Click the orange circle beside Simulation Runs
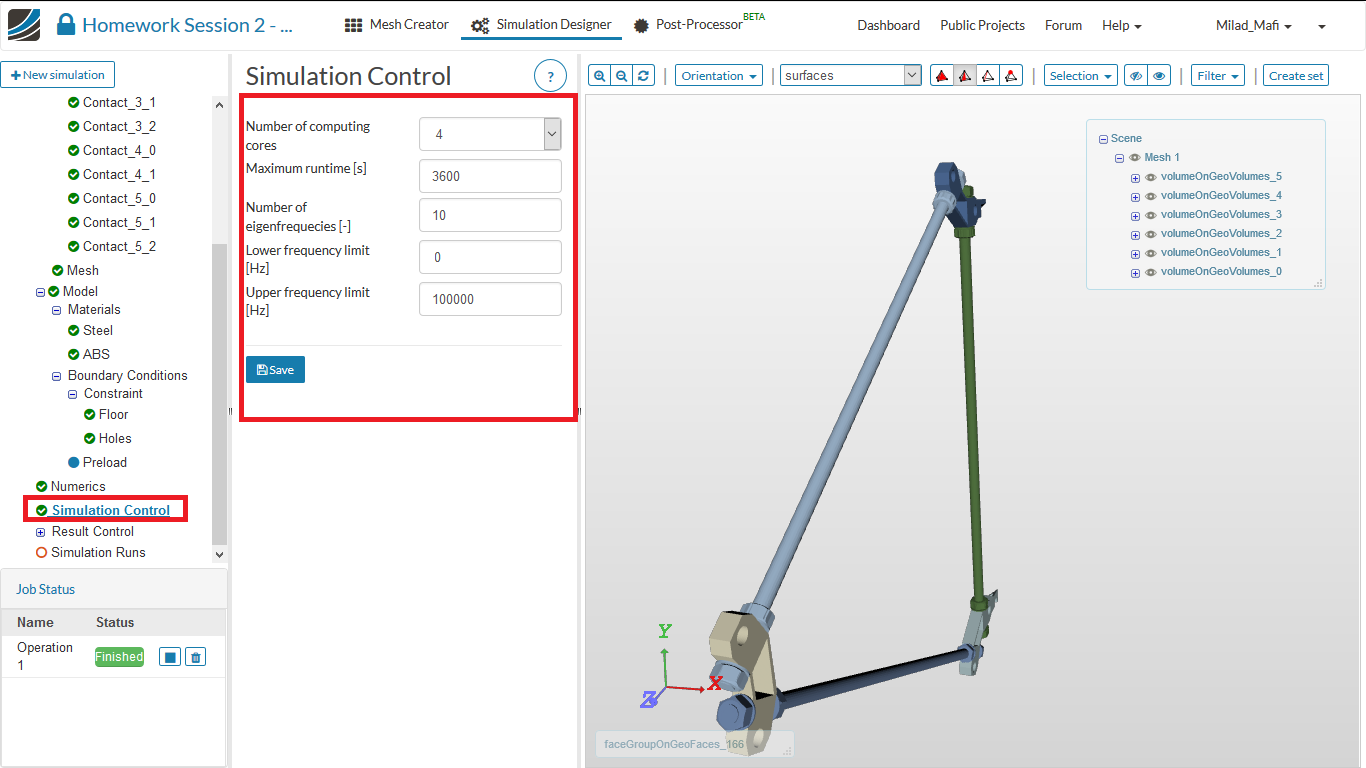Viewport: 1366px width, 768px height. coord(42,553)
